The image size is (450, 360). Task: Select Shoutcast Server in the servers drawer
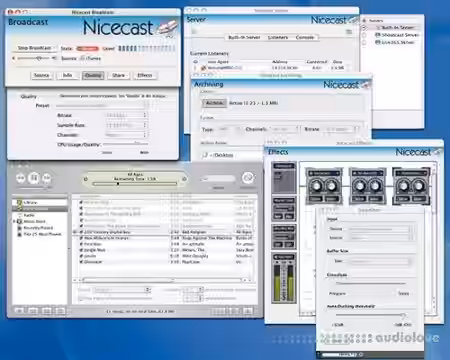click(397, 35)
